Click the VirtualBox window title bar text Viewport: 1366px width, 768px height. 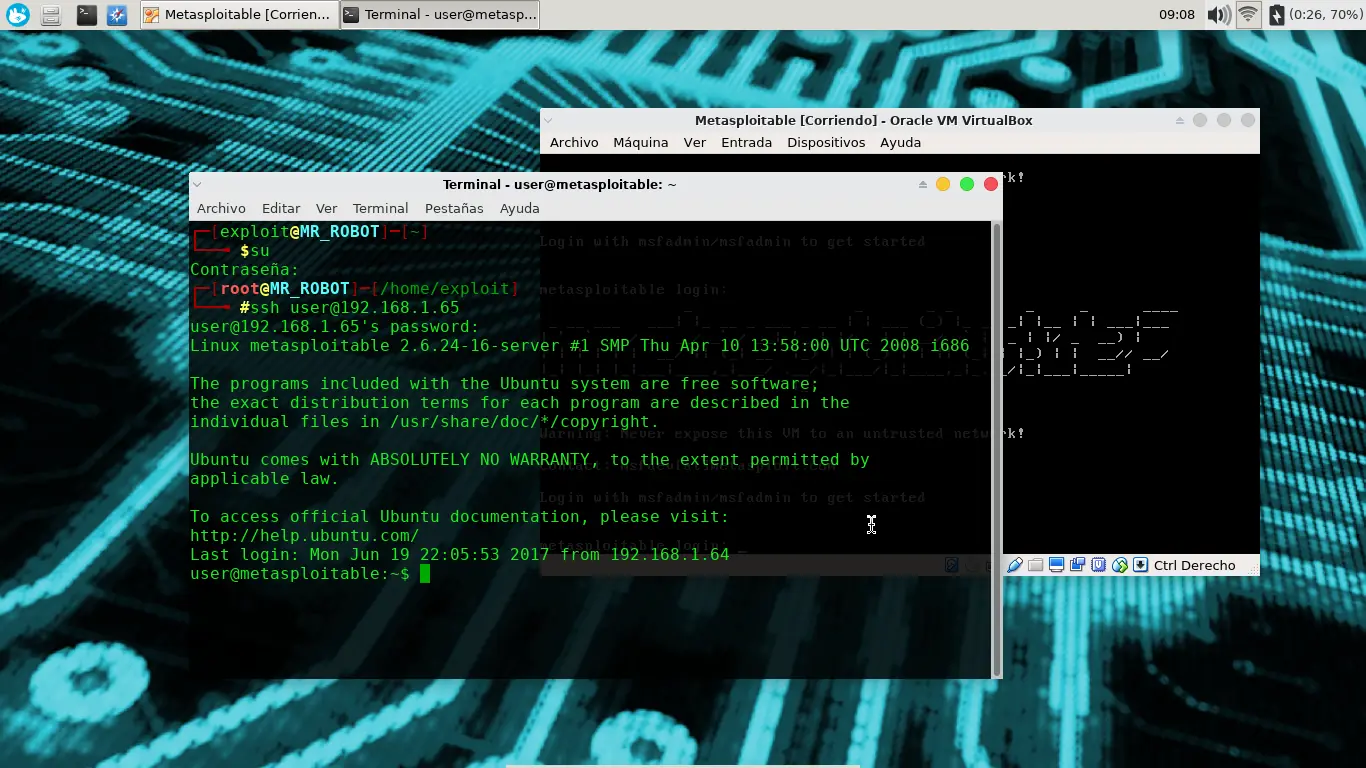coord(864,120)
